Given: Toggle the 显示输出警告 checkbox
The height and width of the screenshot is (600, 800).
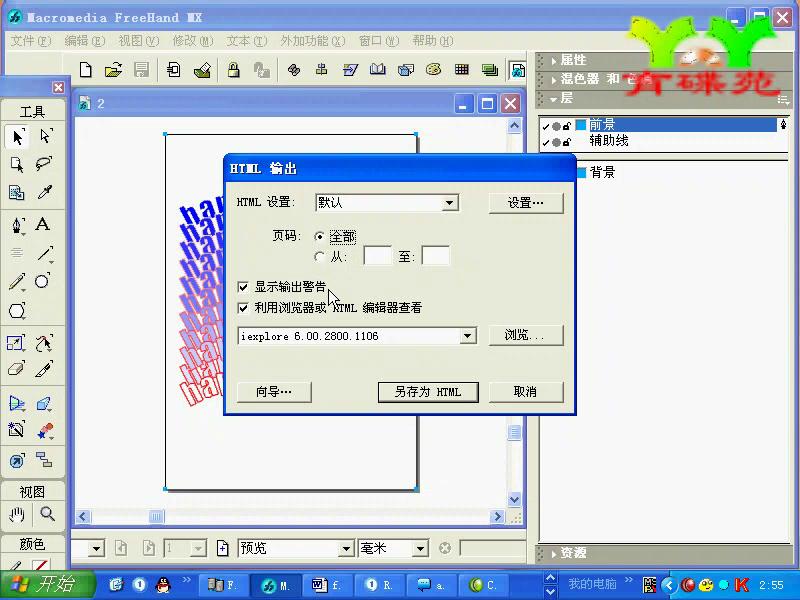Looking at the screenshot, I should (x=243, y=287).
